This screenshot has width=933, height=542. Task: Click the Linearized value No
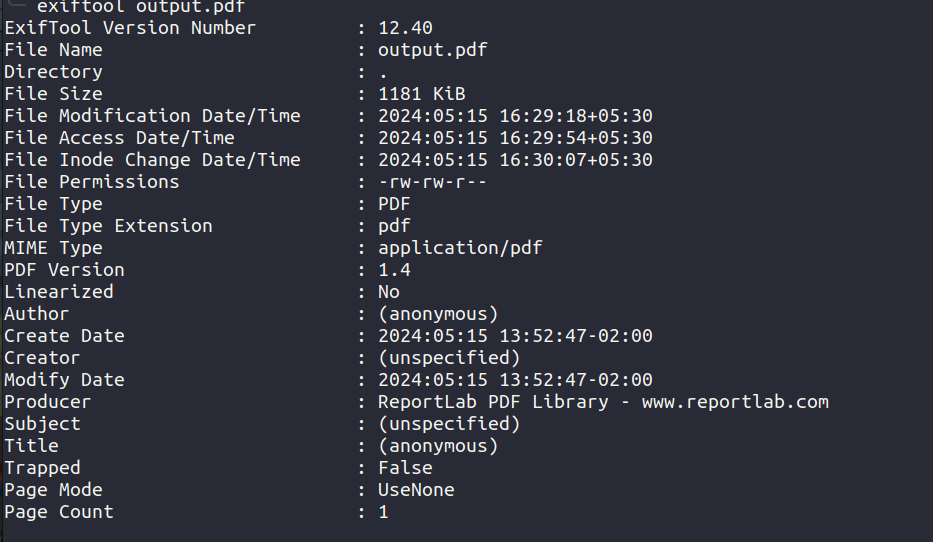tap(389, 292)
